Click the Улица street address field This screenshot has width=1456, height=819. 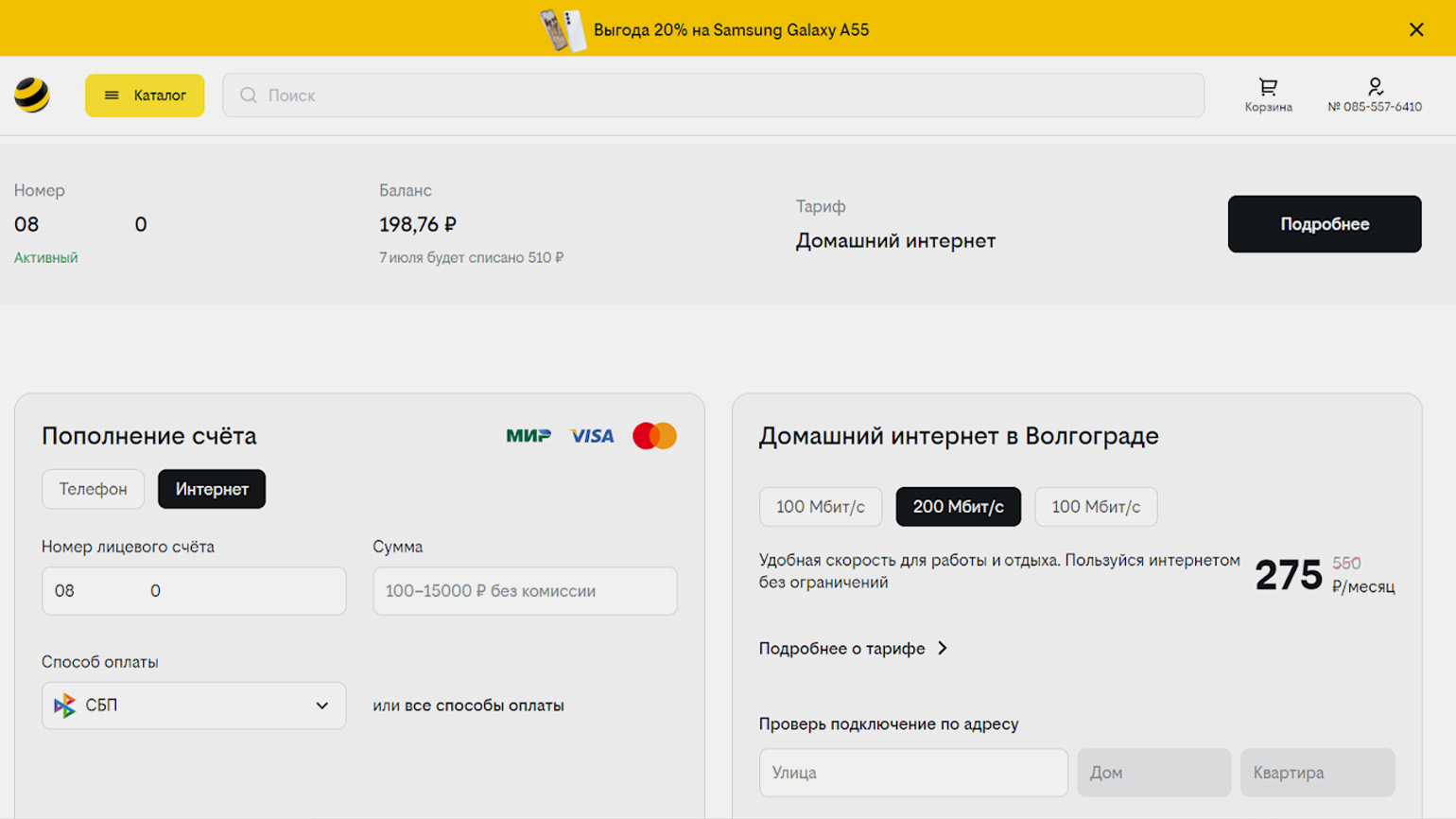coord(912,773)
